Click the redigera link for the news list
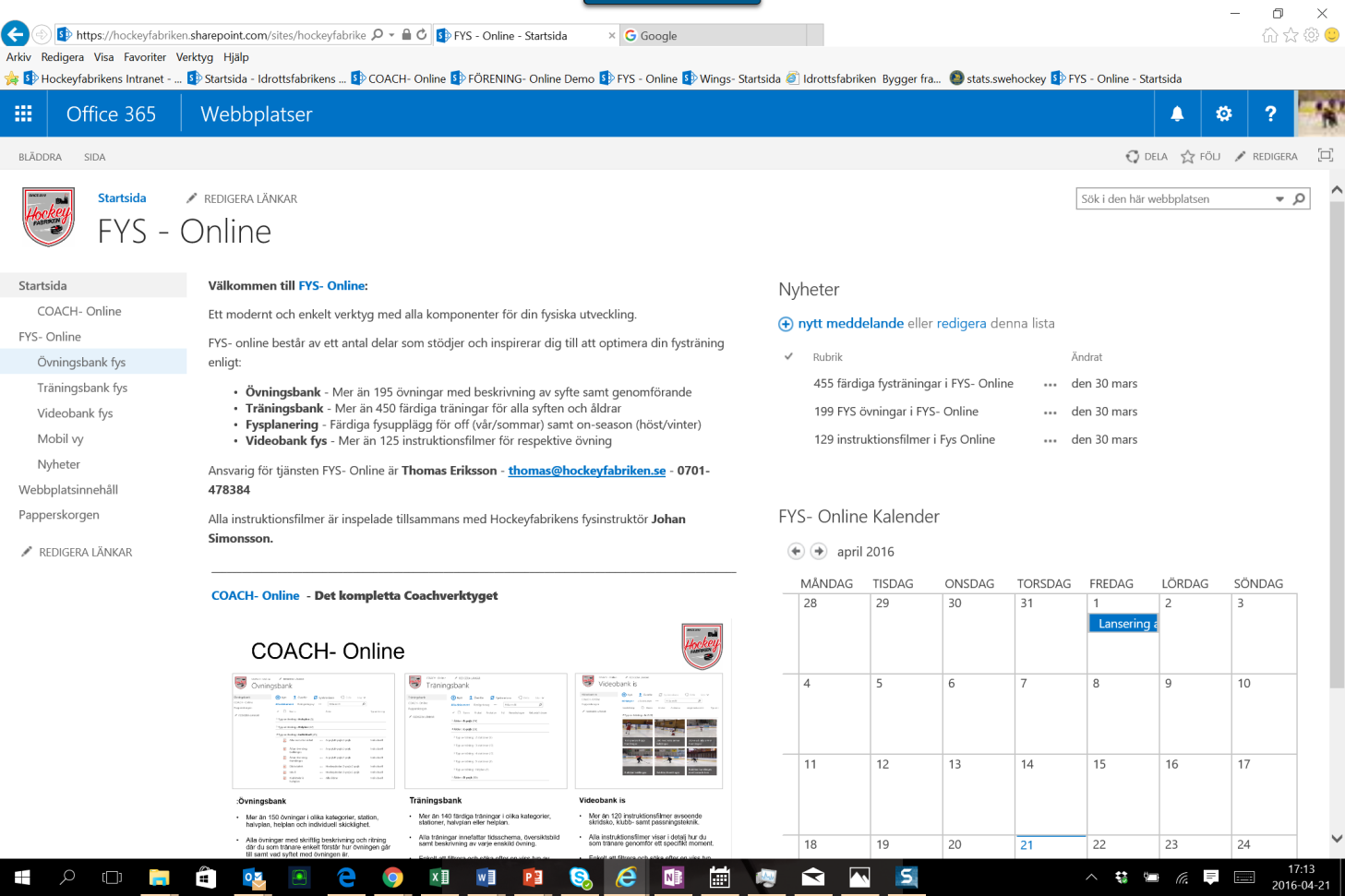Viewport: 1345px width, 896px height. (x=962, y=323)
